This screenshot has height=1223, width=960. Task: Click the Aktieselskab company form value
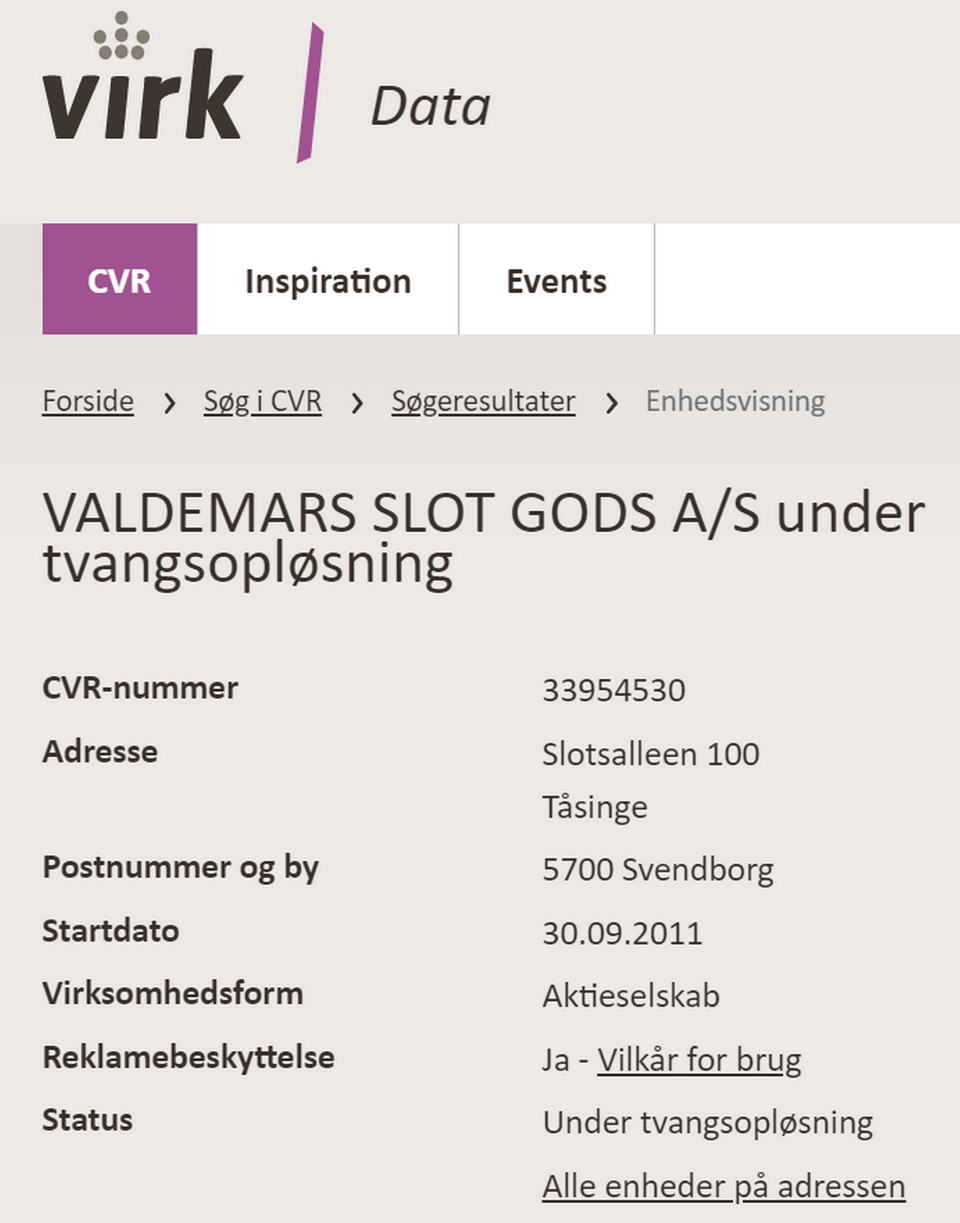(x=631, y=996)
